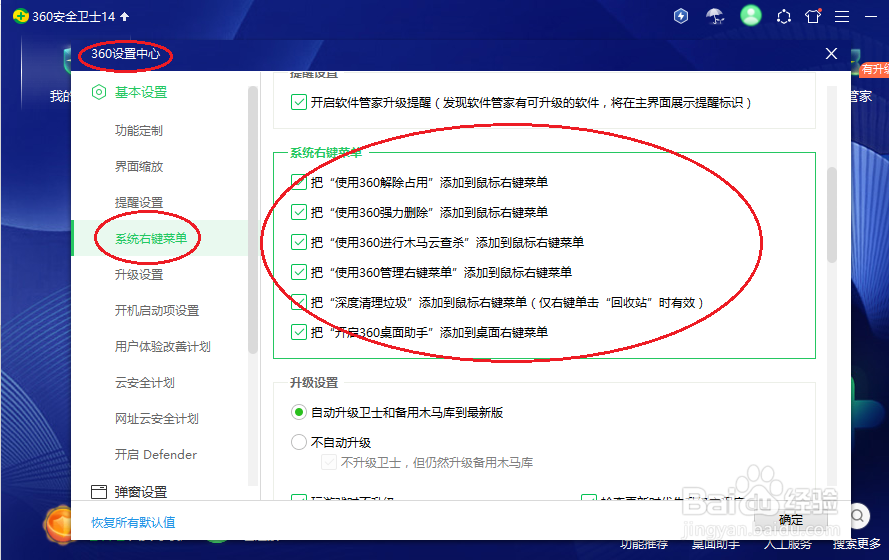Click the 确定 button

pyautogui.click(x=790, y=519)
